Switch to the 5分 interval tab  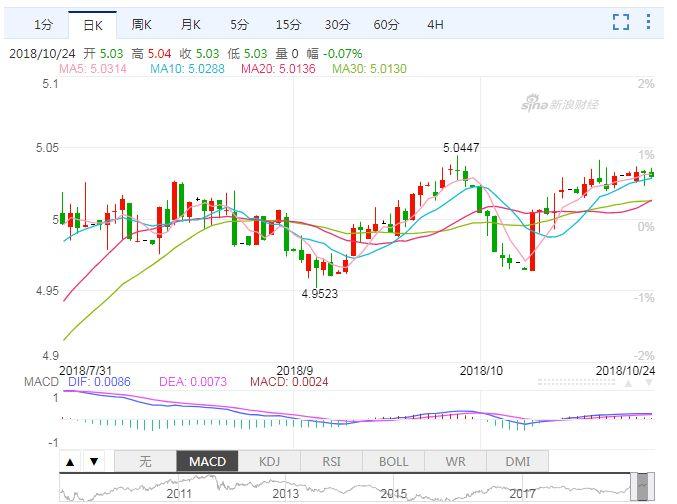(239, 24)
